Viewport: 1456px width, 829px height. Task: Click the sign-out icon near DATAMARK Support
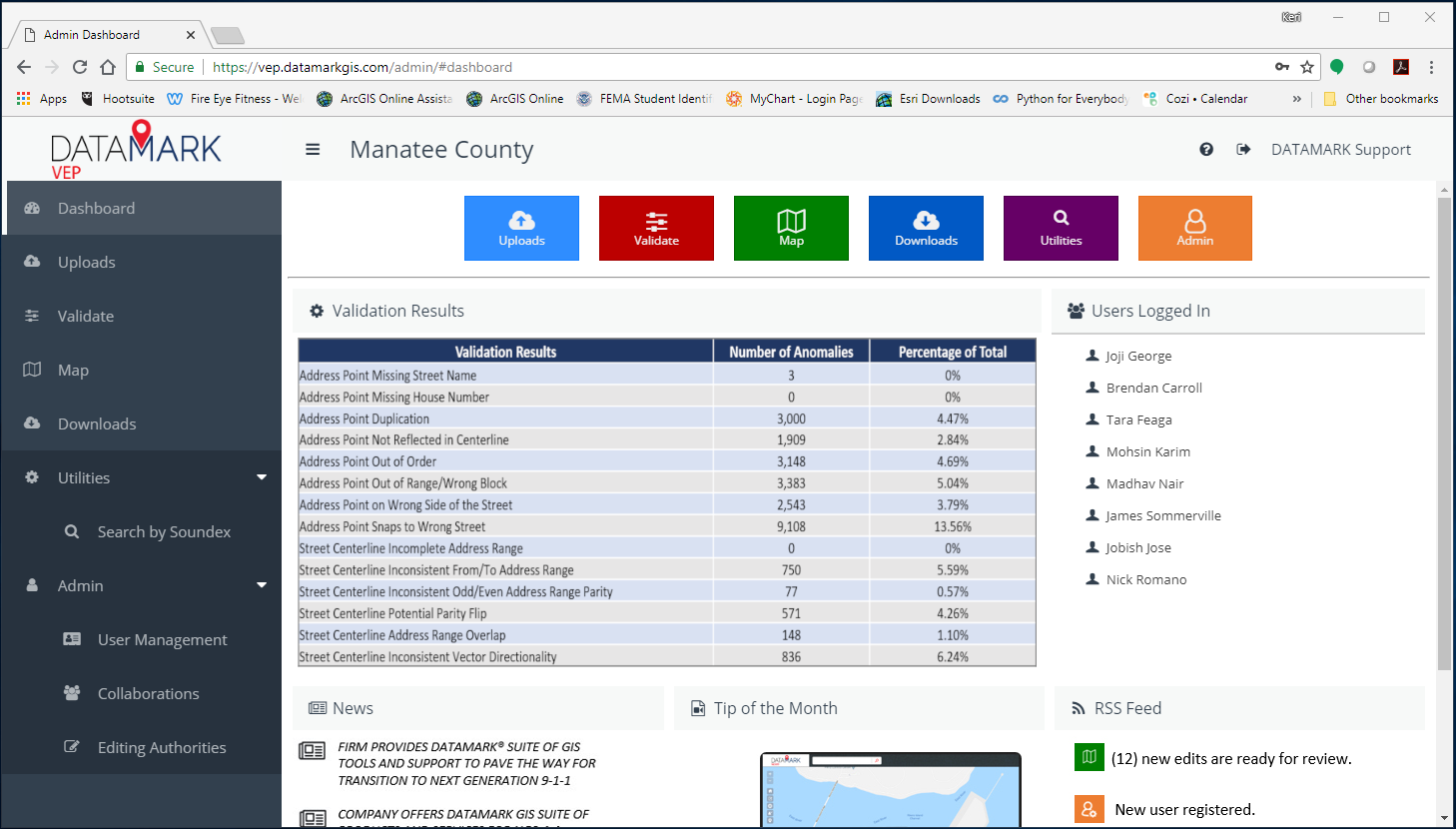tap(1243, 148)
